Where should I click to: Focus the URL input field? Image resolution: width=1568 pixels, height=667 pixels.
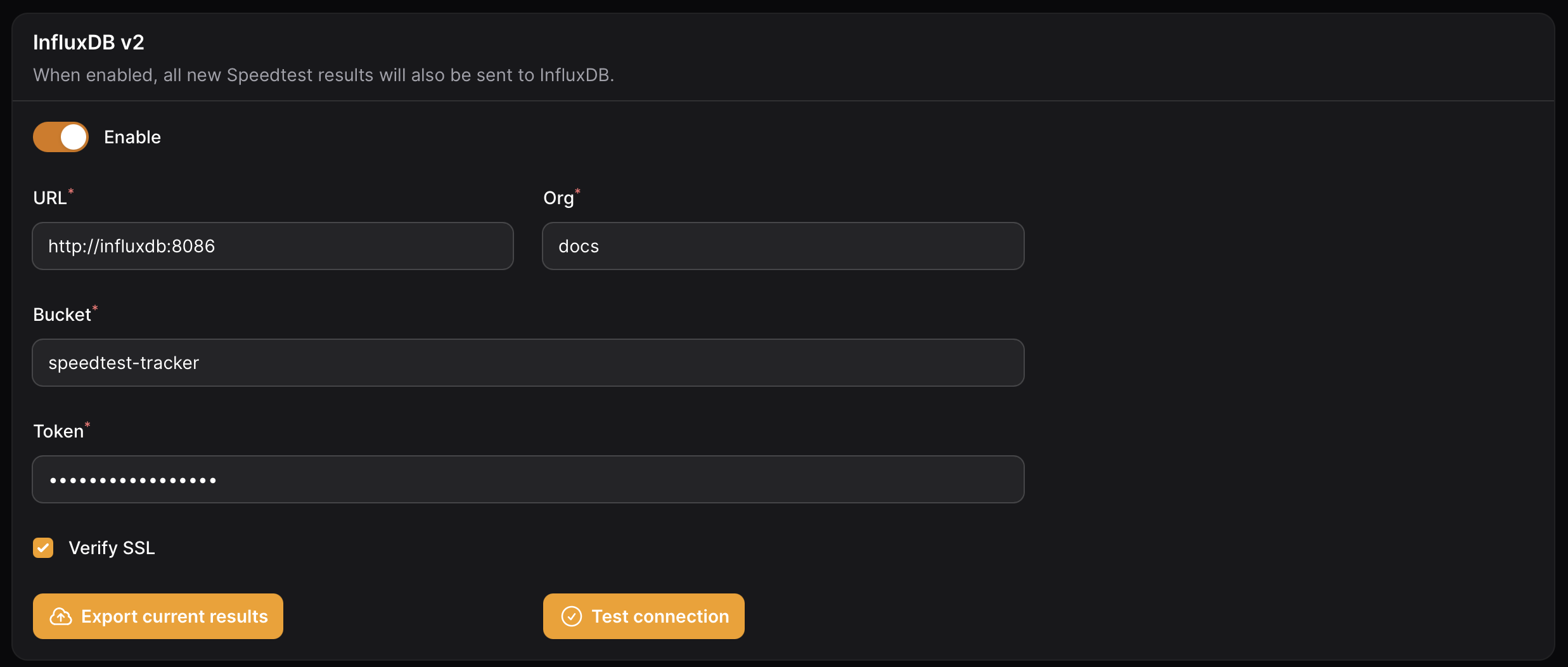click(x=273, y=246)
